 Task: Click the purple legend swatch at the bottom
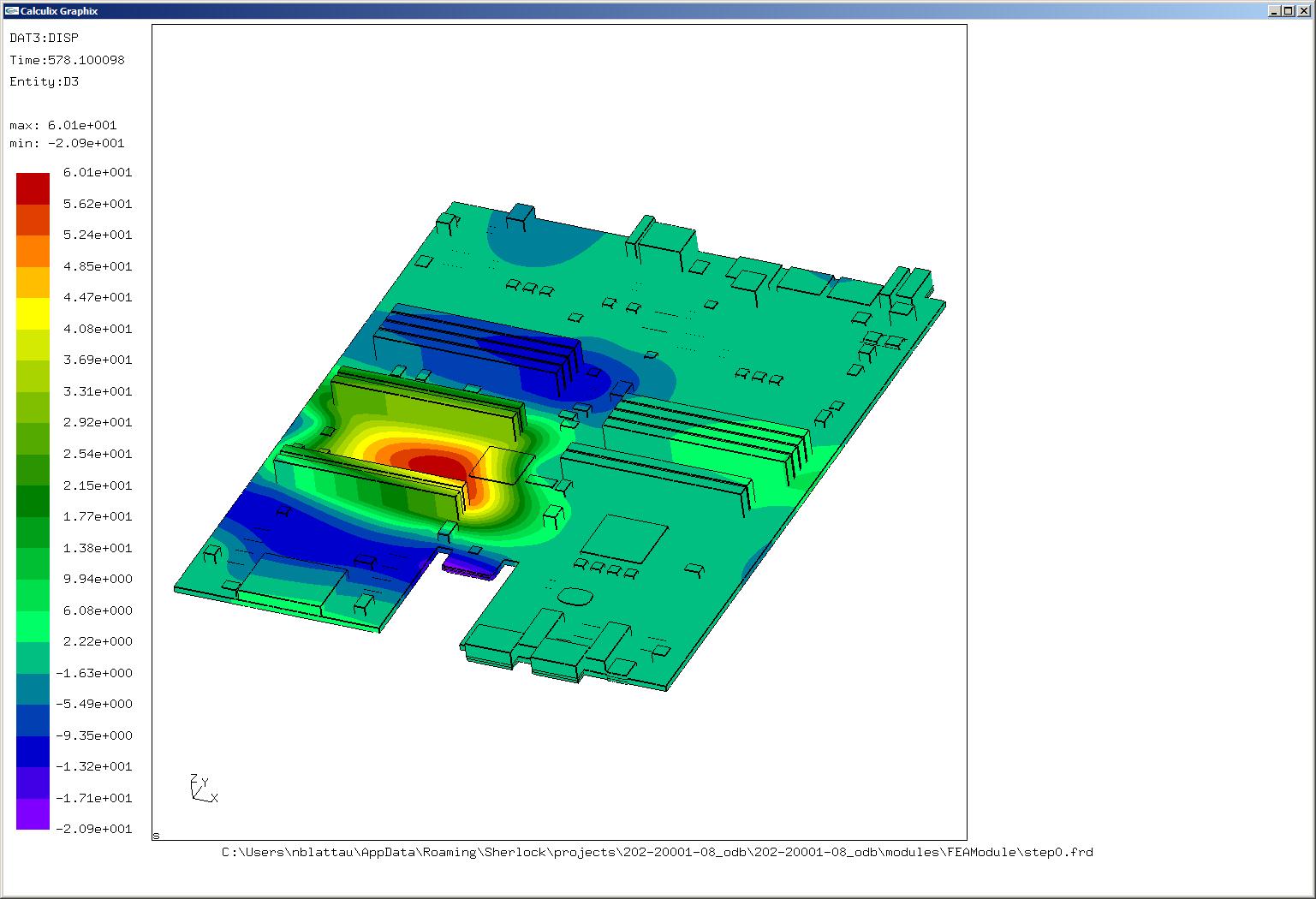click(x=33, y=813)
